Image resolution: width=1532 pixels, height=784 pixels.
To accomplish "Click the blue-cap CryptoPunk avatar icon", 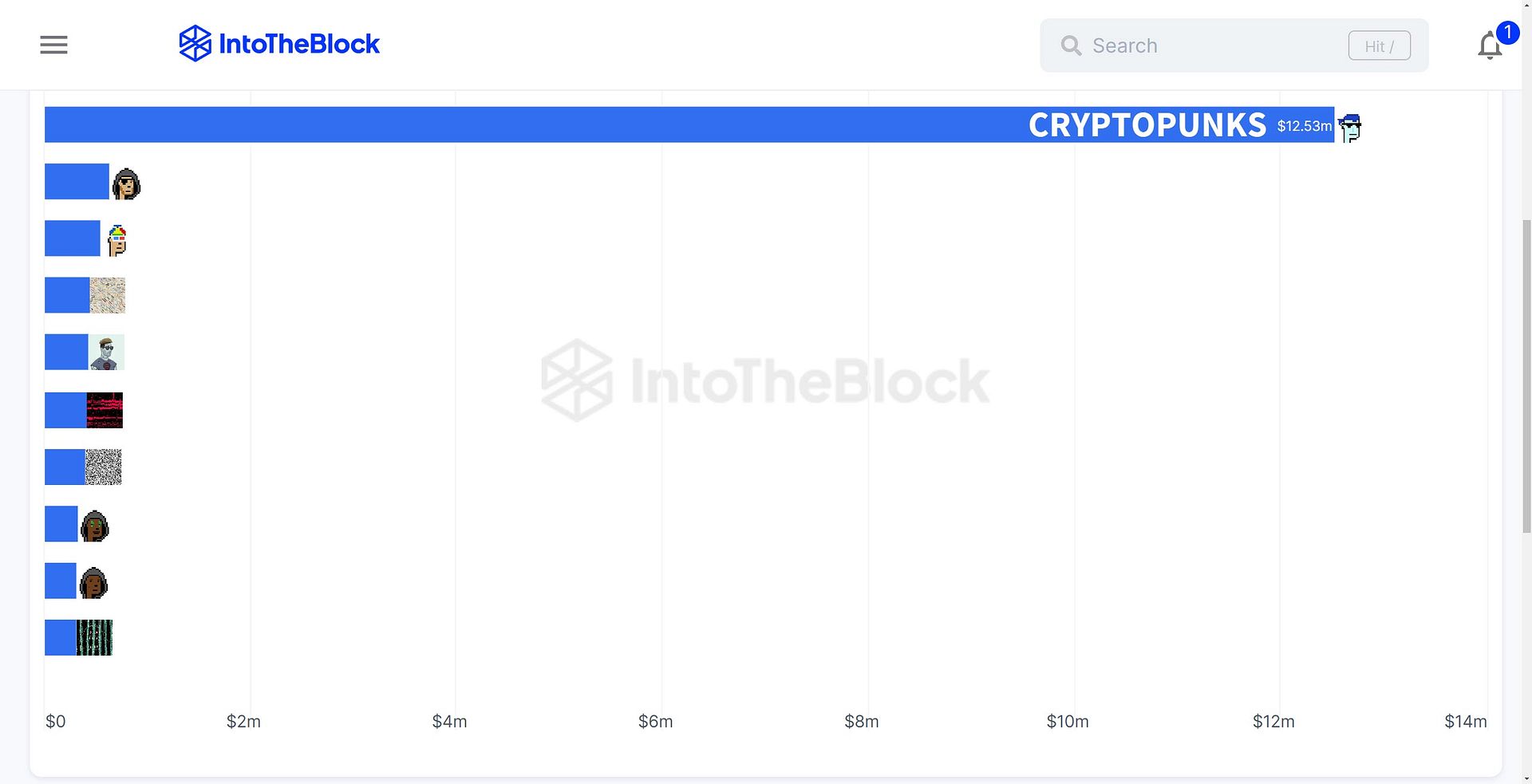I will [x=1349, y=127].
